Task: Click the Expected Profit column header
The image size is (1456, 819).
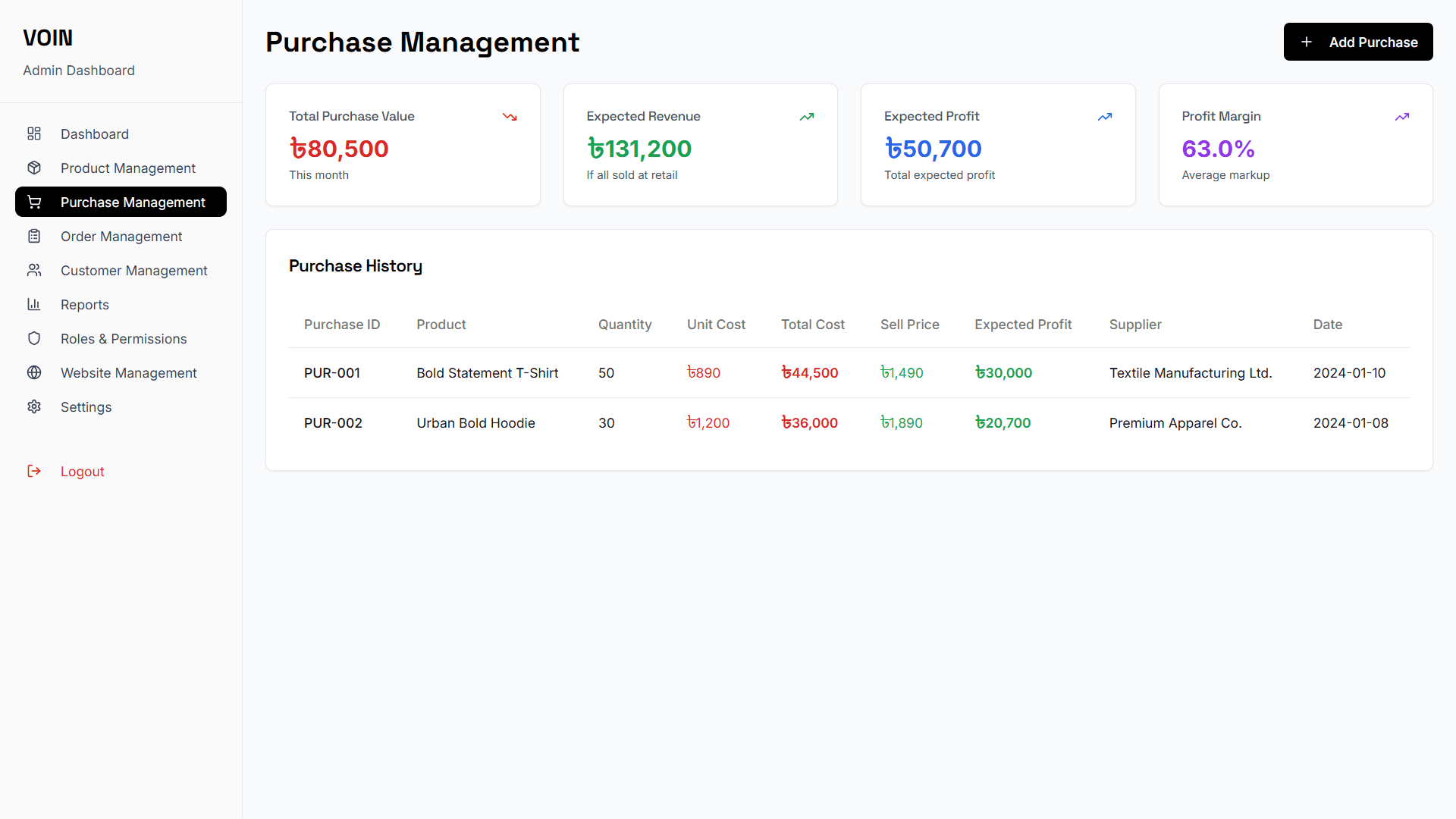Action: pos(1023,324)
